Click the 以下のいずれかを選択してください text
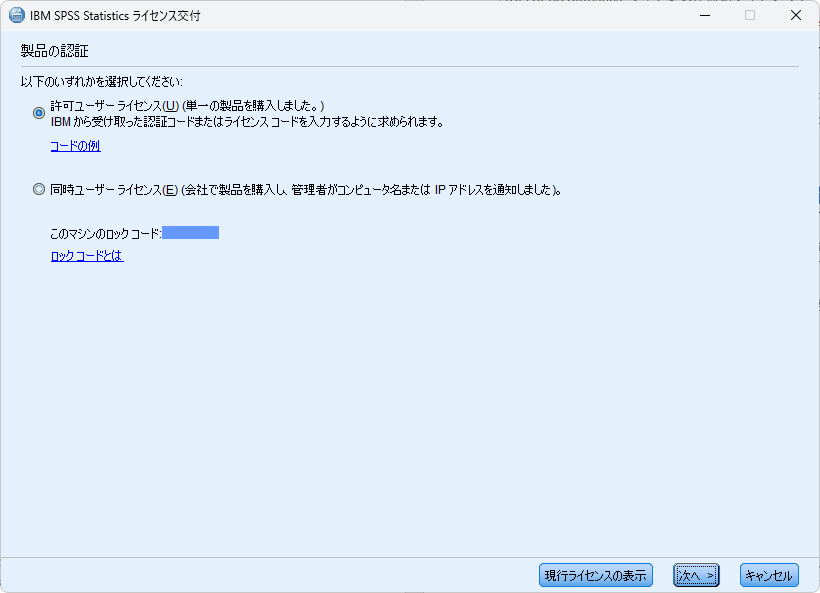The width and height of the screenshot is (820, 593). [x=101, y=82]
